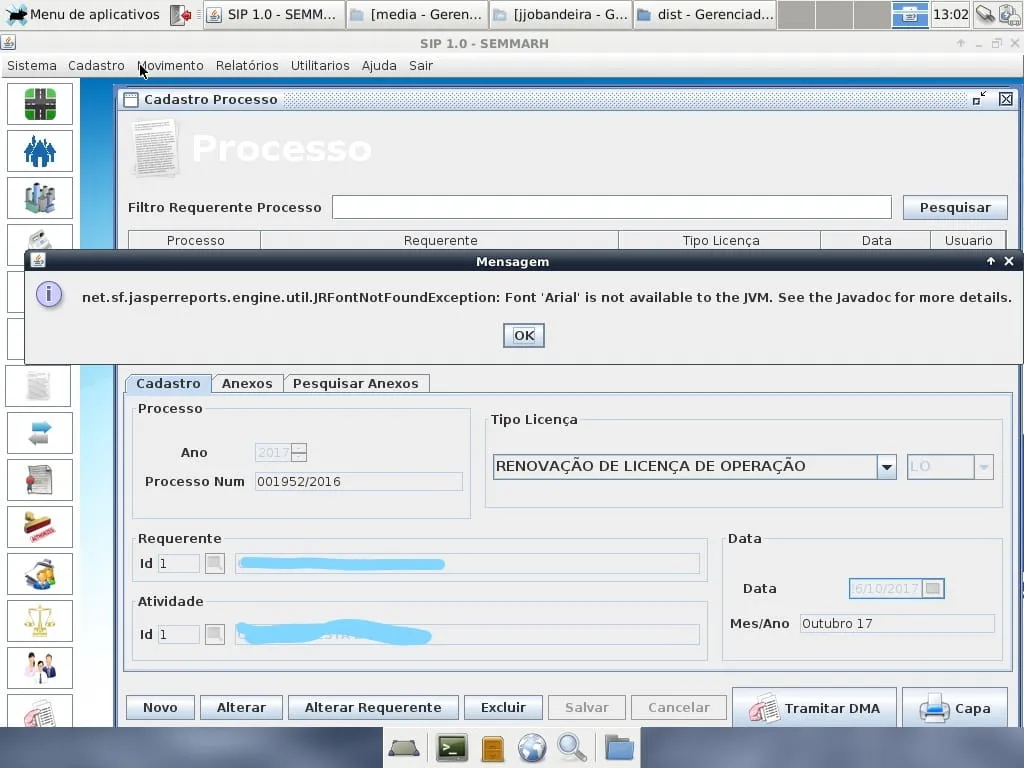Click the Atividade Id field

(178, 634)
